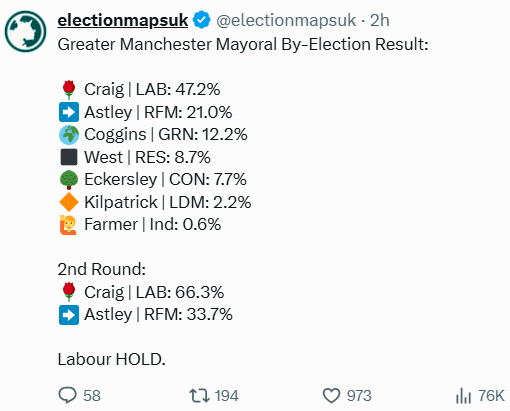The height and width of the screenshot is (411, 510).
Task: Click the 194 reposts count
Action: coord(226,396)
